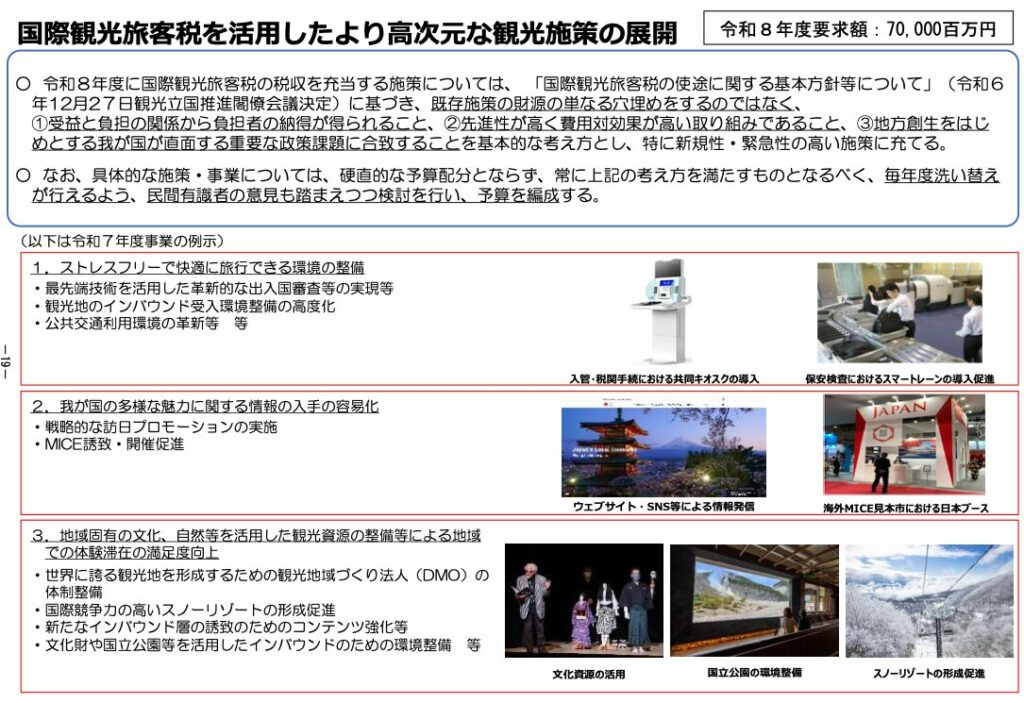Screen dimensions: 1024x703
Task: Open the pagoda and Mt. Fuji website image
Action: tap(662, 450)
